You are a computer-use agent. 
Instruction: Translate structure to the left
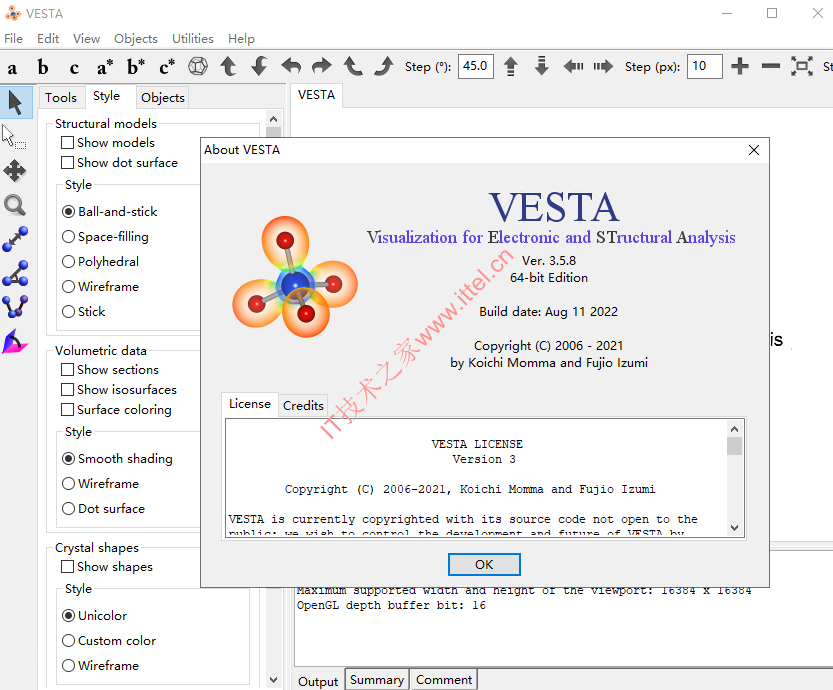tap(573, 67)
